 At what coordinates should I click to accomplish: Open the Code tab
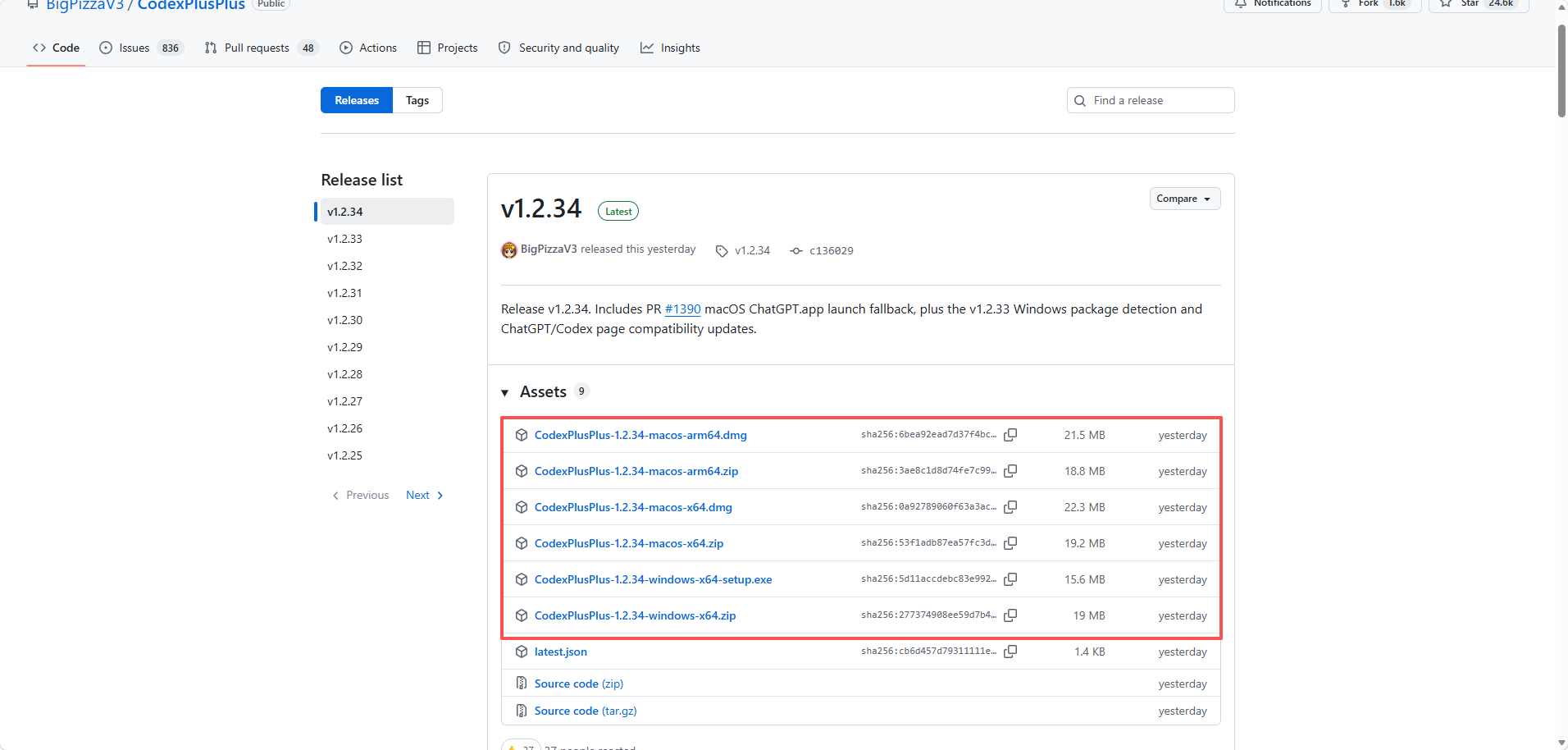[x=57, y=48]
